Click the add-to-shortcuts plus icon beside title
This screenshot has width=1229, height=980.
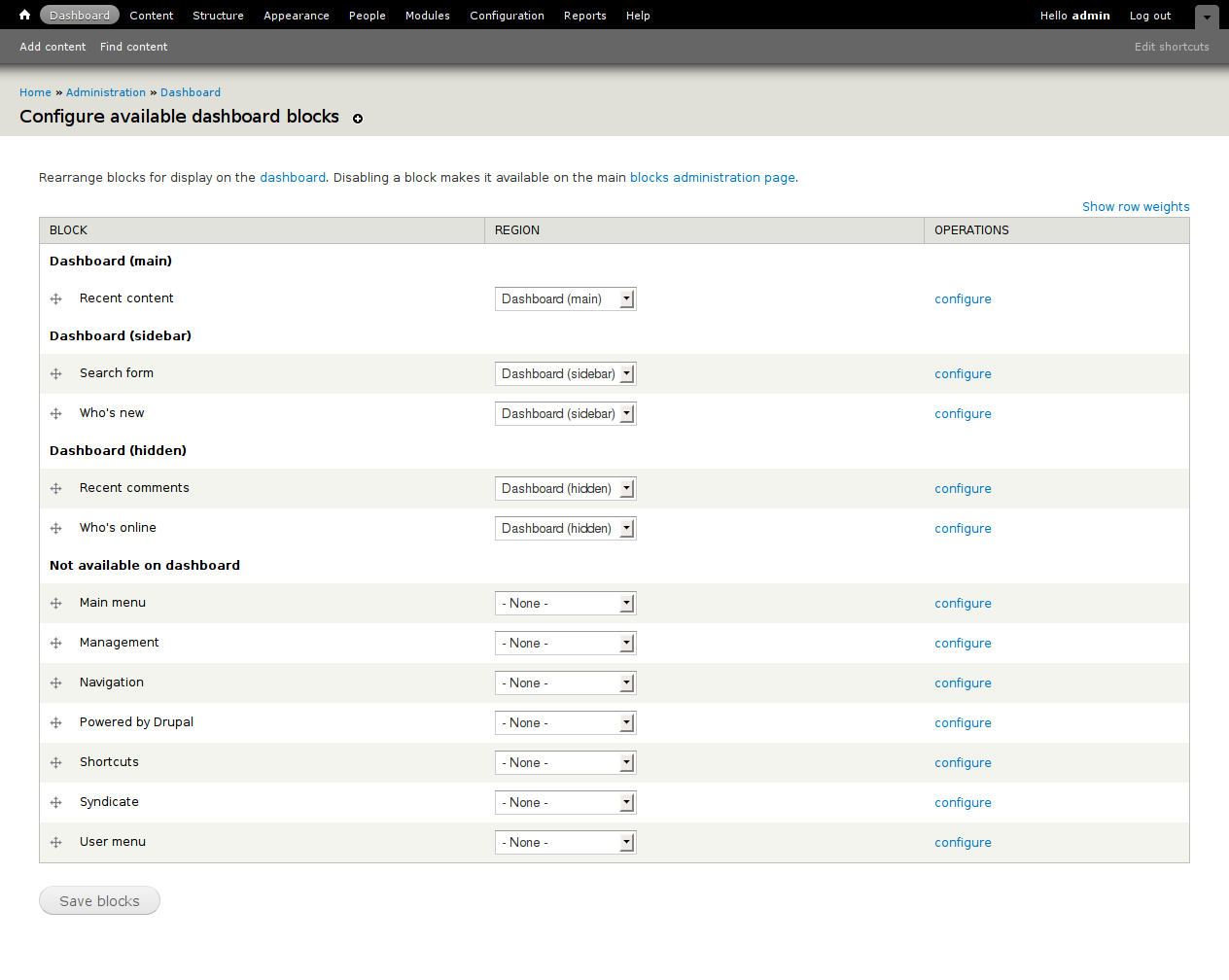(358, 119)
